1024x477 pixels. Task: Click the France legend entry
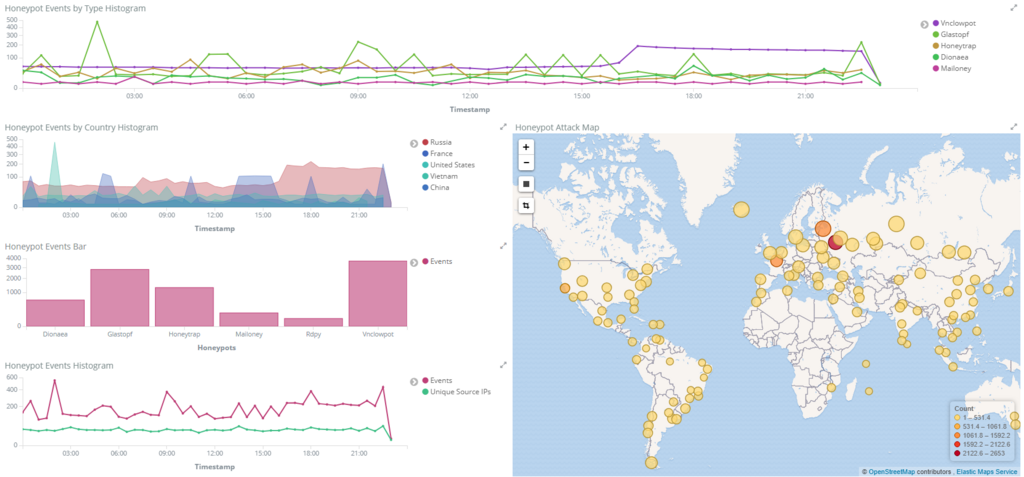coord(438,154)
